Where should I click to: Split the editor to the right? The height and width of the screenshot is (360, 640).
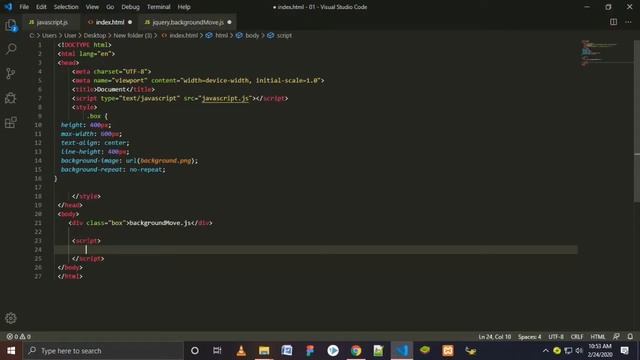[x=613, y=22]
